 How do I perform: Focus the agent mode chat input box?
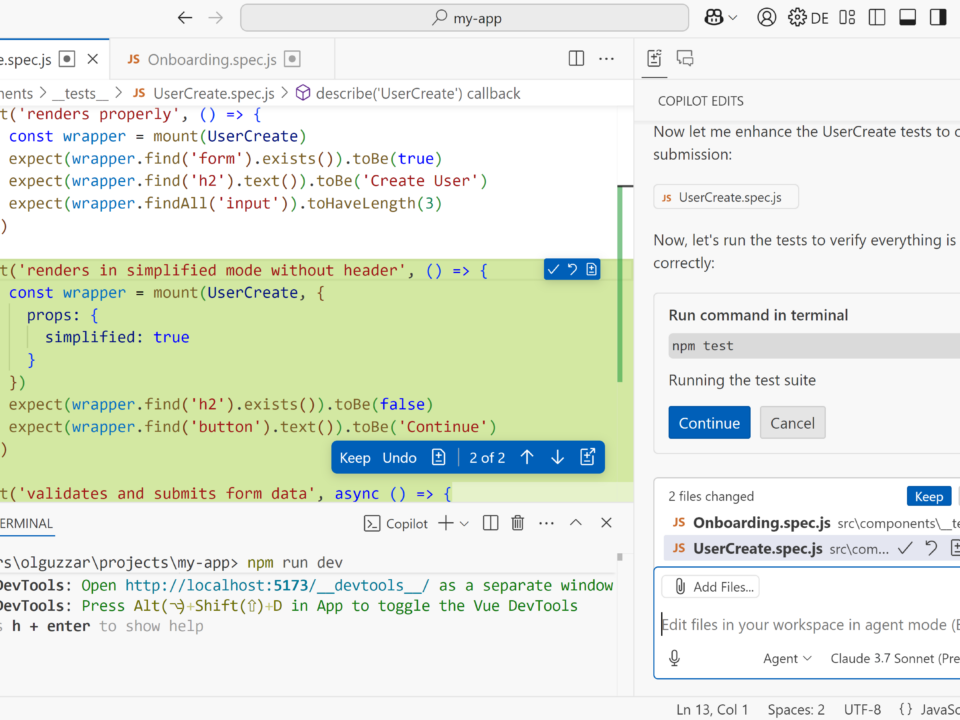(x=805, y=625)
